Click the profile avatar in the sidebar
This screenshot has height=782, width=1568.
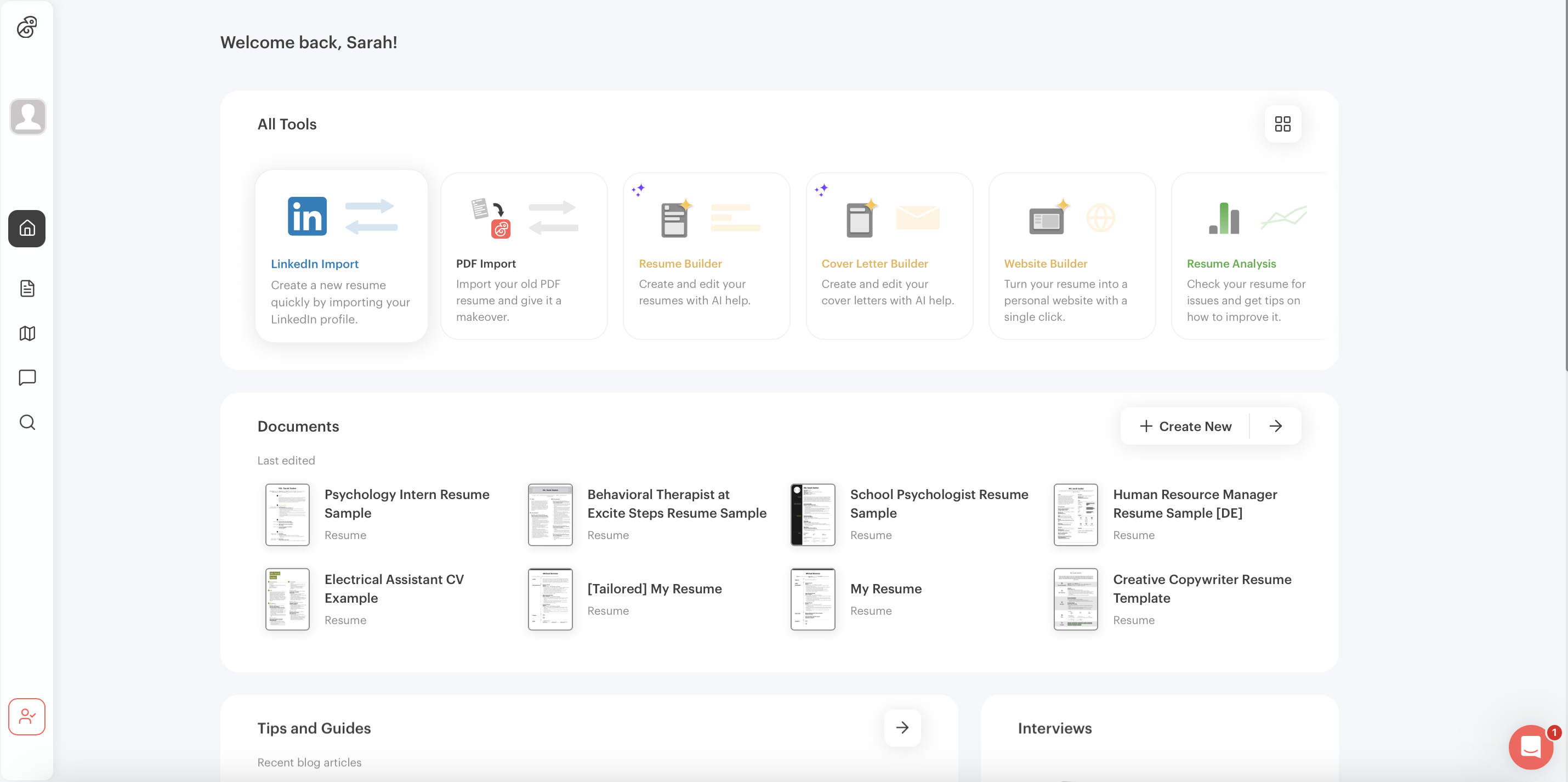pos(27,116)
